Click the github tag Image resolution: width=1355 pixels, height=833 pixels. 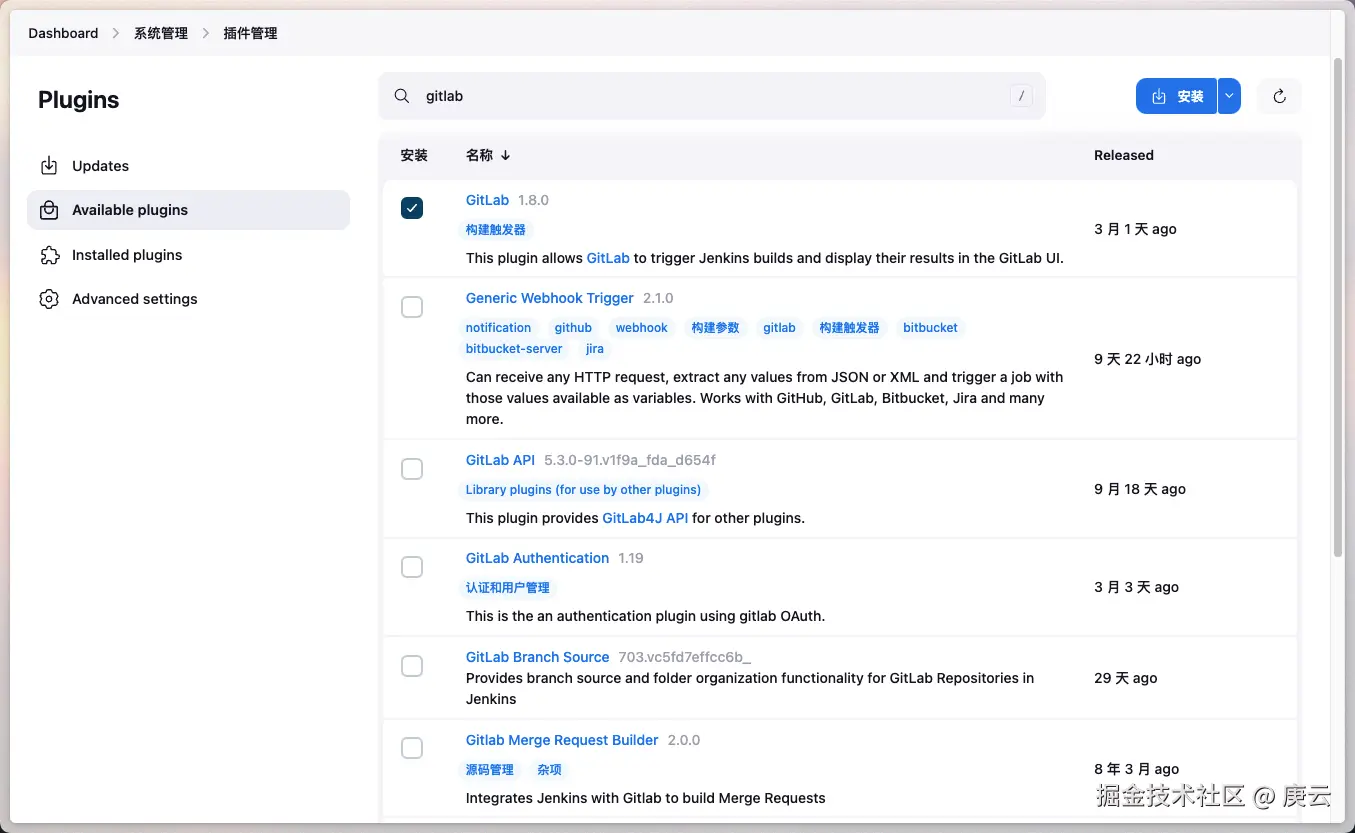click(573, 327)
